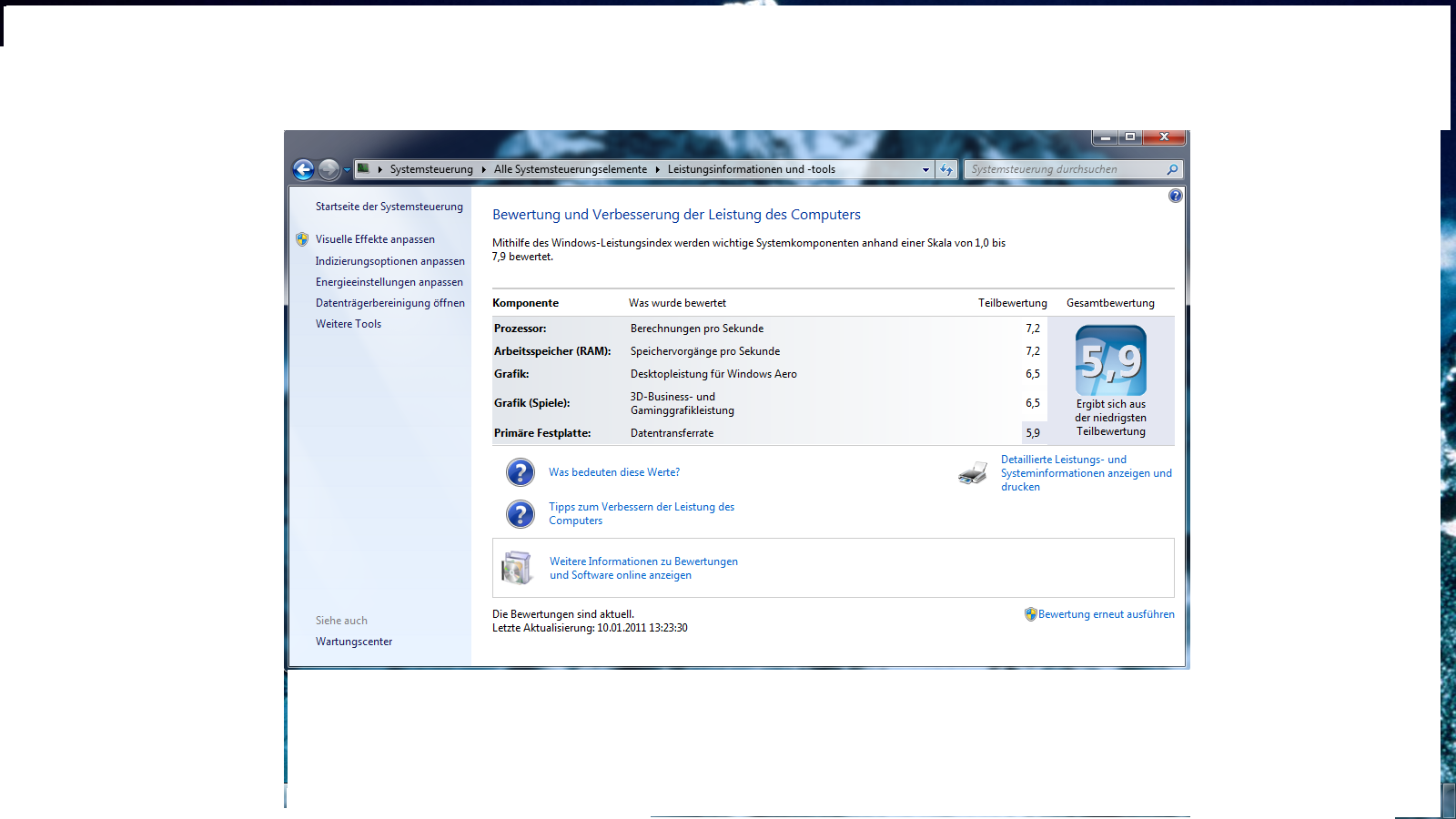This screenshot has width=1456, height=819.
Task: Click Letzte Aktualisierung timestamp text
Action: tap(590, 628)
